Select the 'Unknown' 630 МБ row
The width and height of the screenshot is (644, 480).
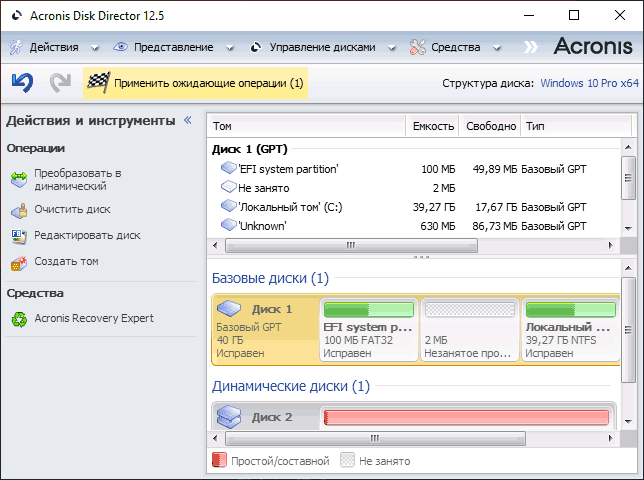click(415, 226)
